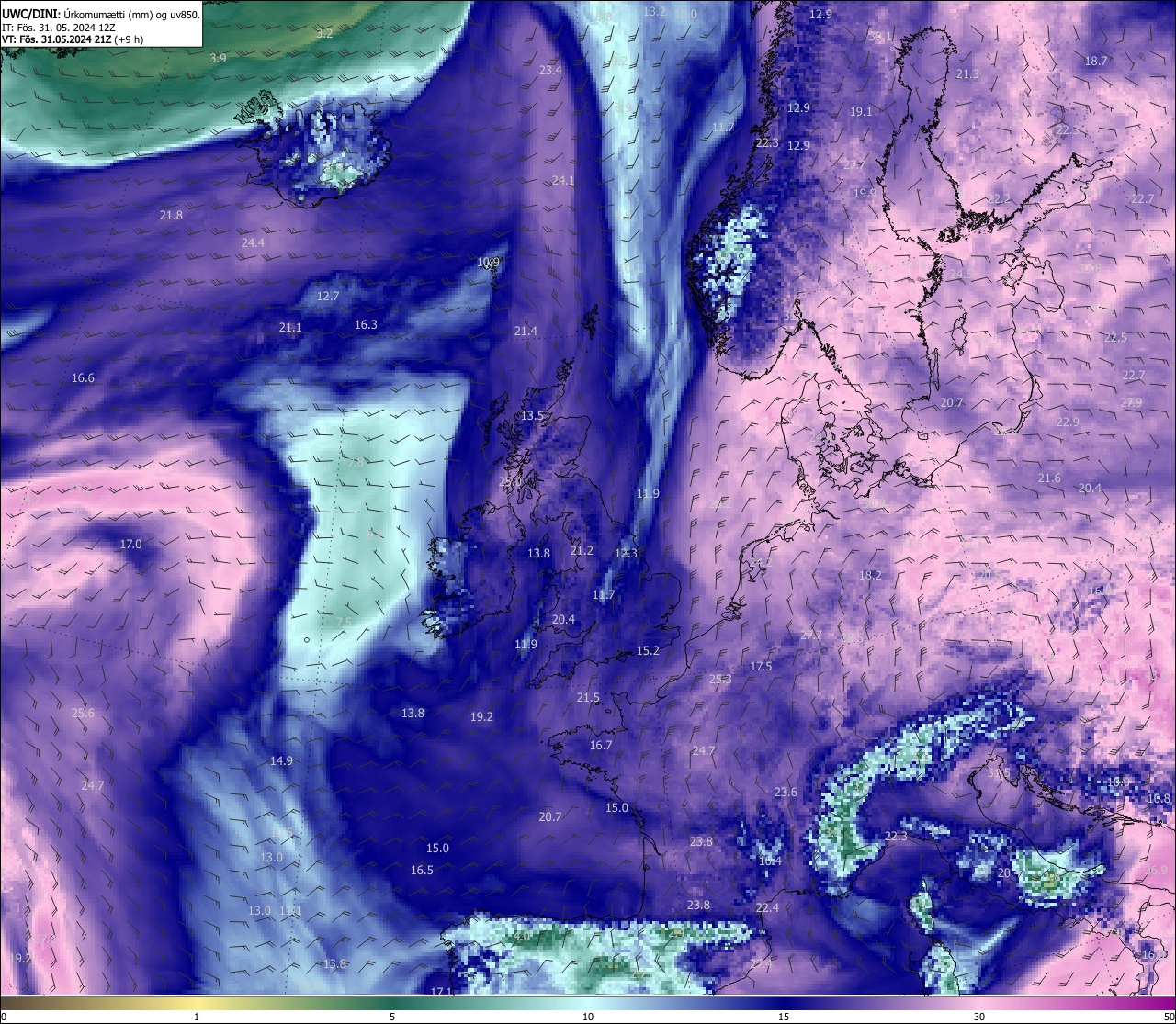The height and width of the screenshot is (1024, 1176).
Task: Click the color scale tick labeled 30
Action: coord(979,1017)
